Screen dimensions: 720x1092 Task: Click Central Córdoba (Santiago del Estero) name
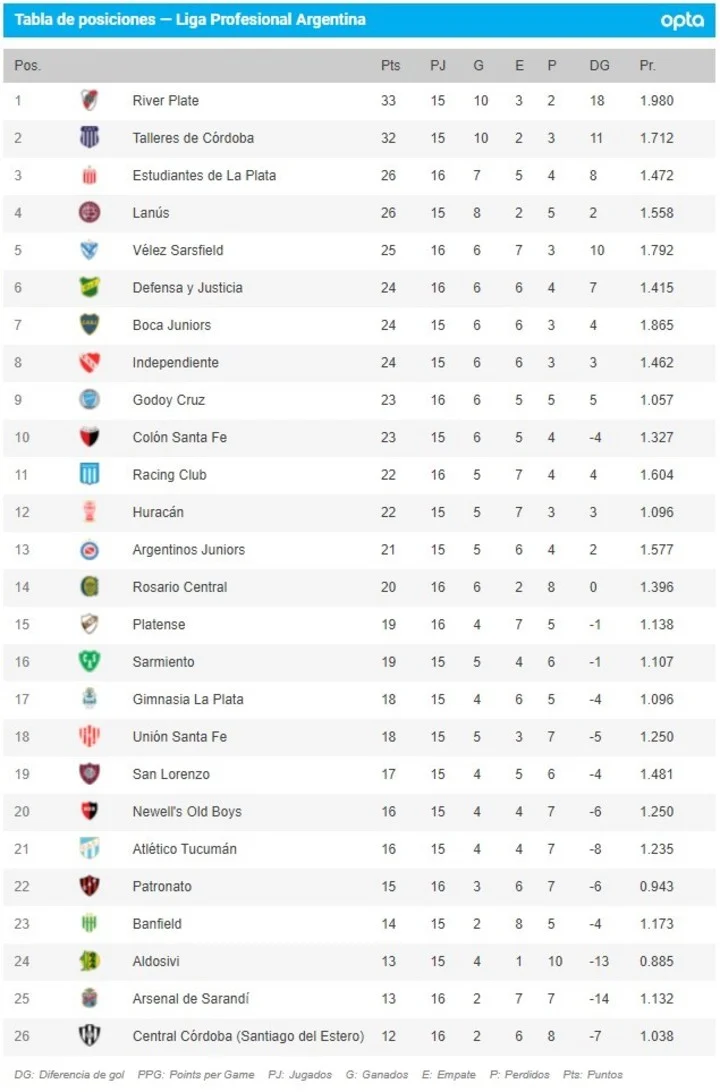click(248, 1035)
